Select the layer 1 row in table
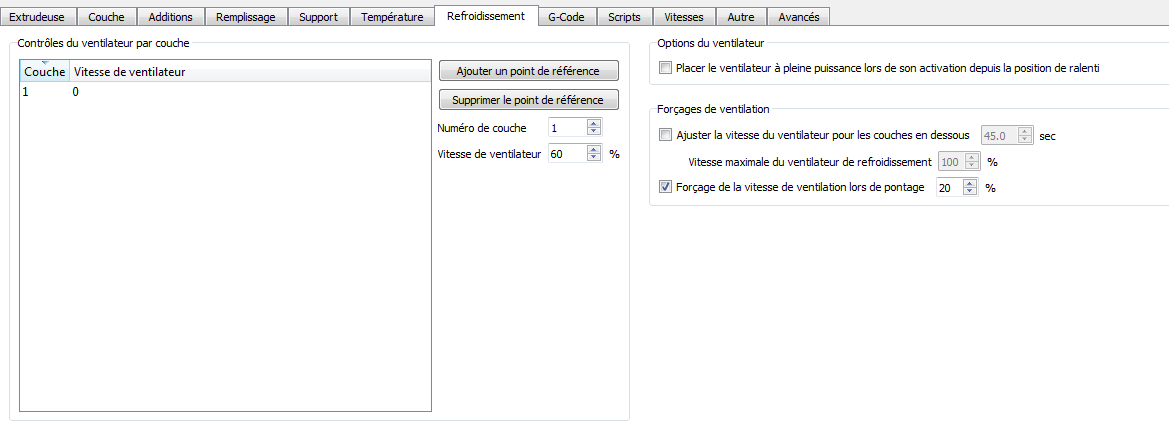Viewport: 1169px width, 426px height. 225,92
